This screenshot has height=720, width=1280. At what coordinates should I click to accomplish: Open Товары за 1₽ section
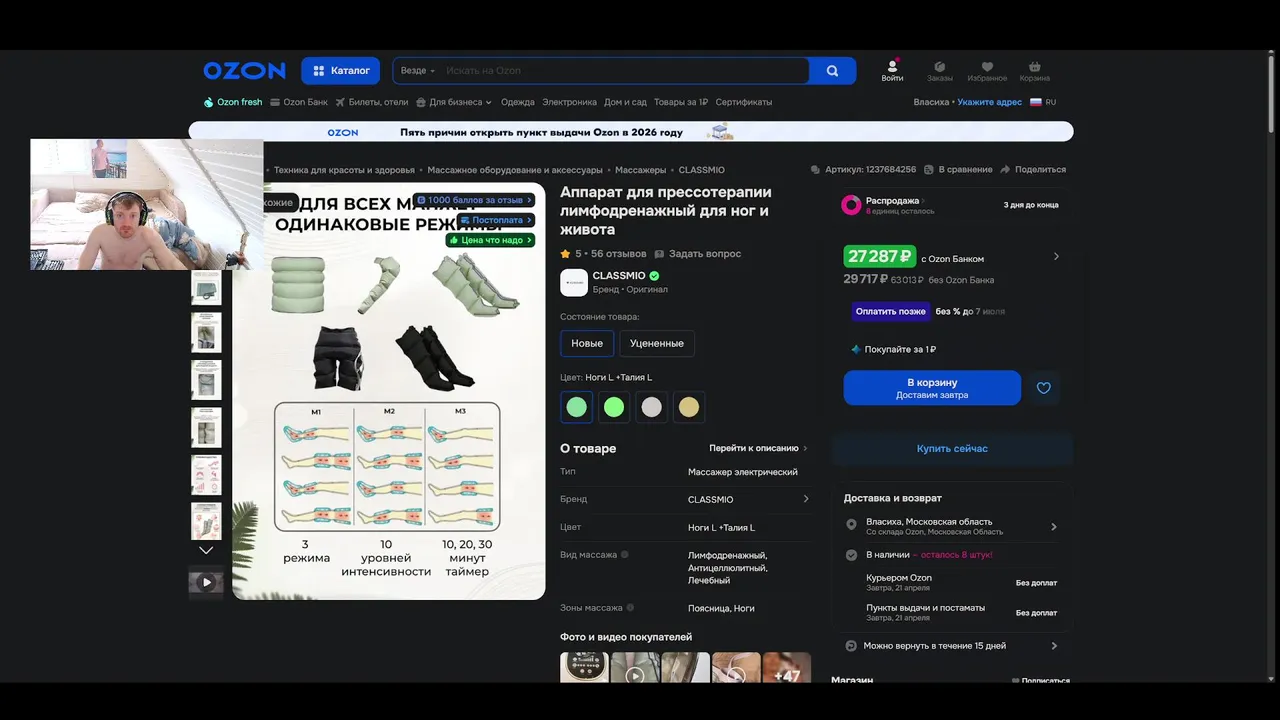pos(681,102)
